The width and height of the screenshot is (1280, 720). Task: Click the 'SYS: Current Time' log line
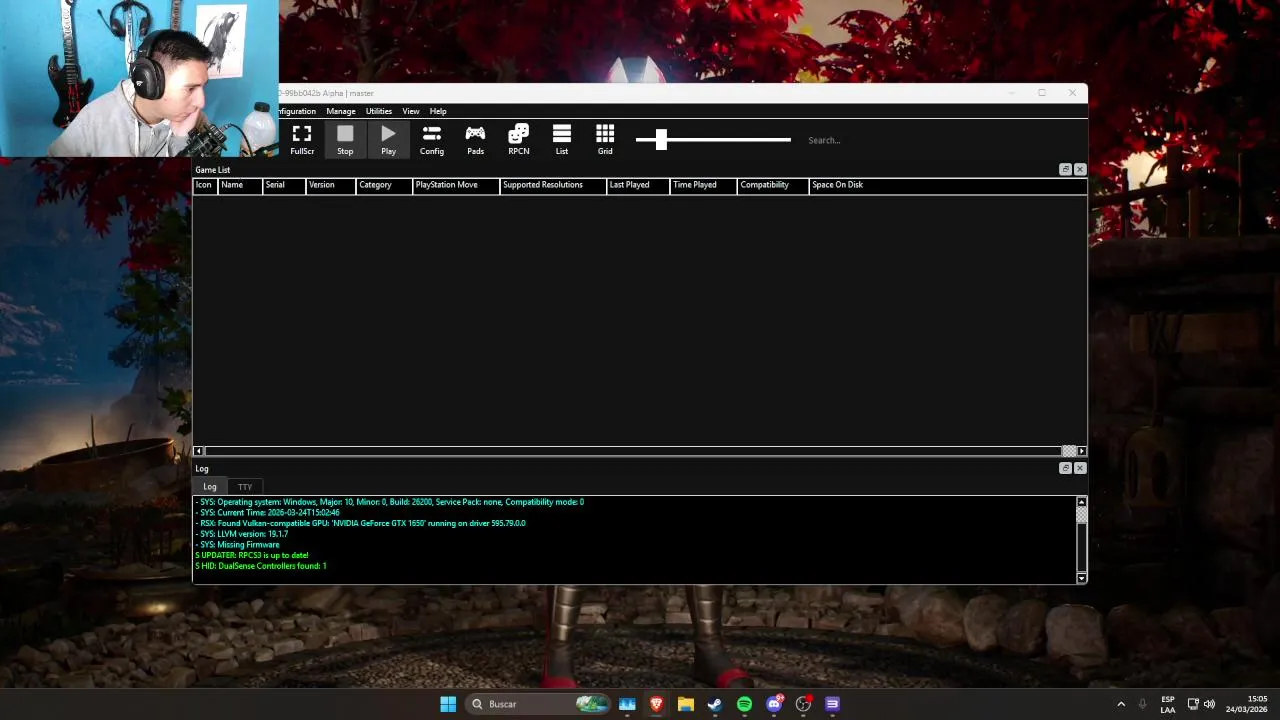click(267, 513)
